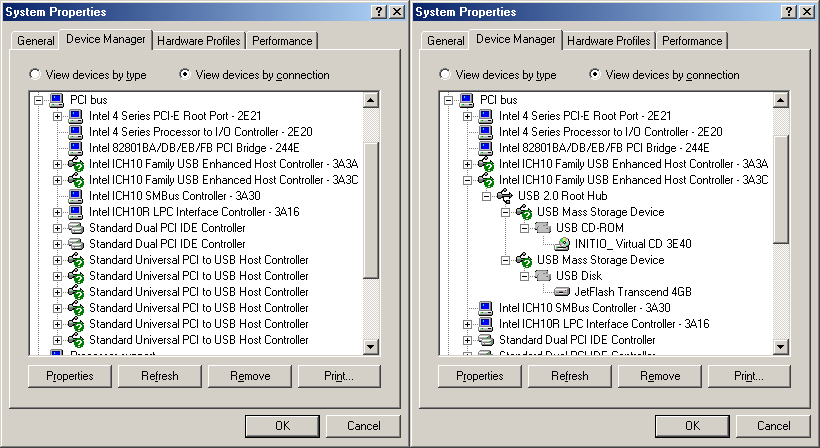Collapse the USB 2.0 Root Hub node
The width and height of the screenshot is (820, 448).
coord(487,196)
